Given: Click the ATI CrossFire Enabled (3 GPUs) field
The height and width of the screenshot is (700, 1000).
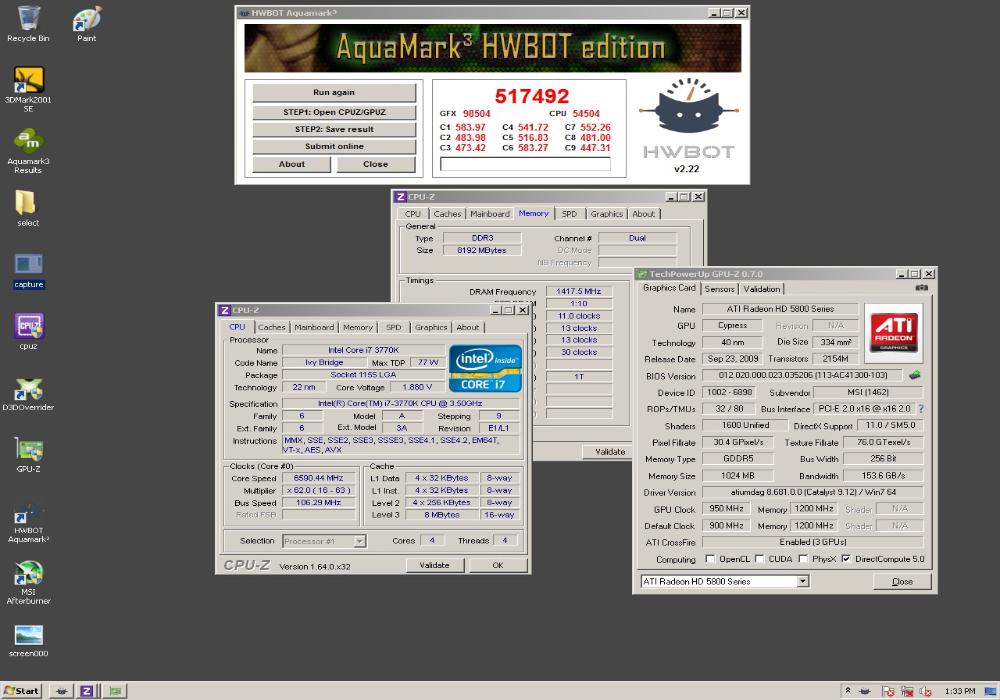Looking at the screenshot, I should pyautogui.click(x=812, y=542).
